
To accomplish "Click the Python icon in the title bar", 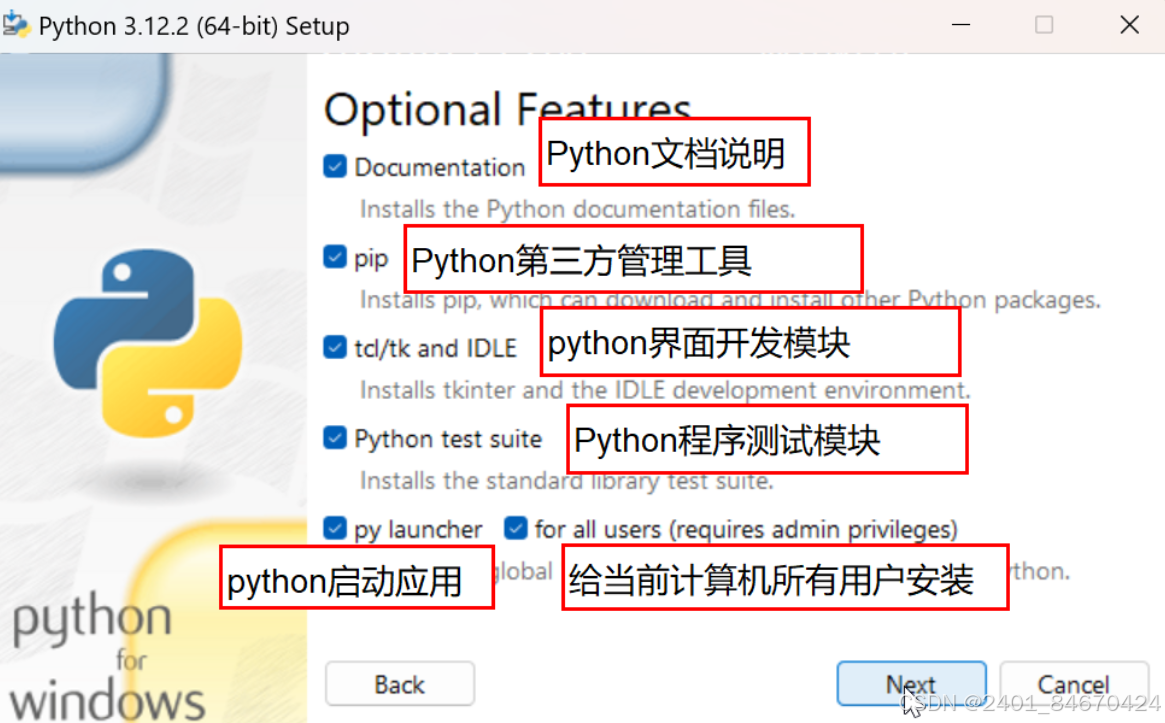I will click(18, 24).
